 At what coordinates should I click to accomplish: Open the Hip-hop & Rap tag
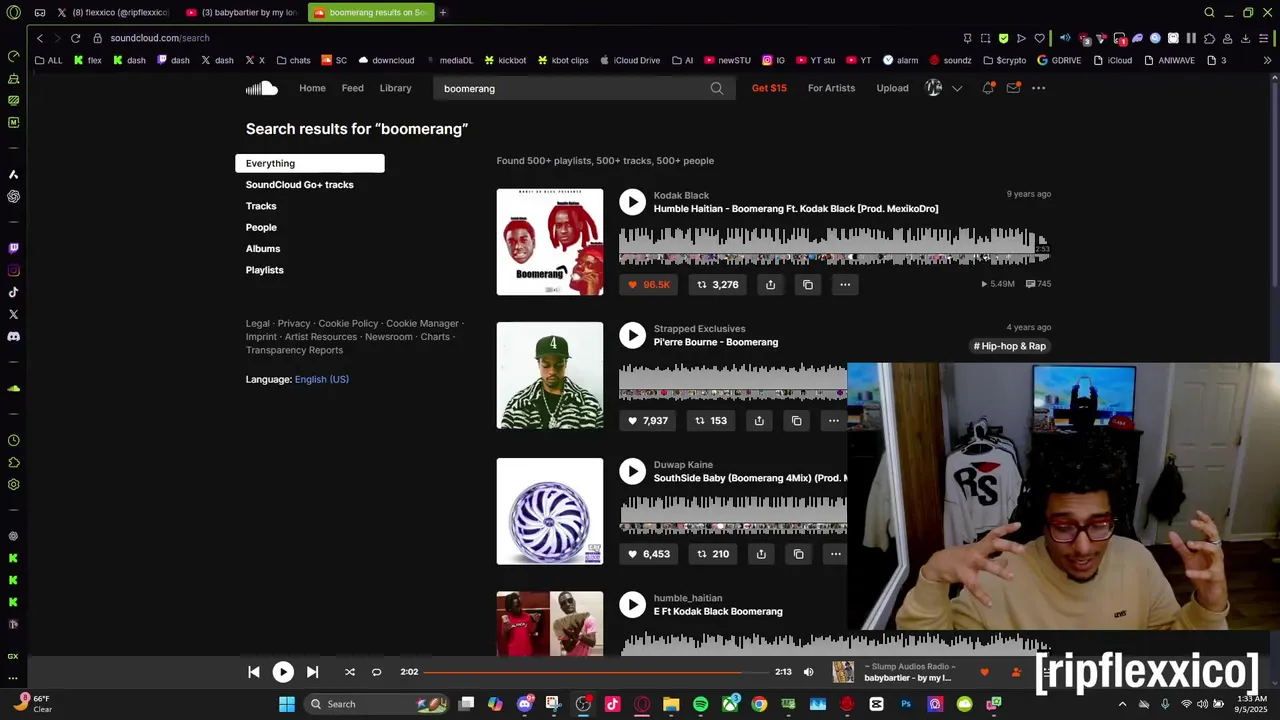[1010, 346]
